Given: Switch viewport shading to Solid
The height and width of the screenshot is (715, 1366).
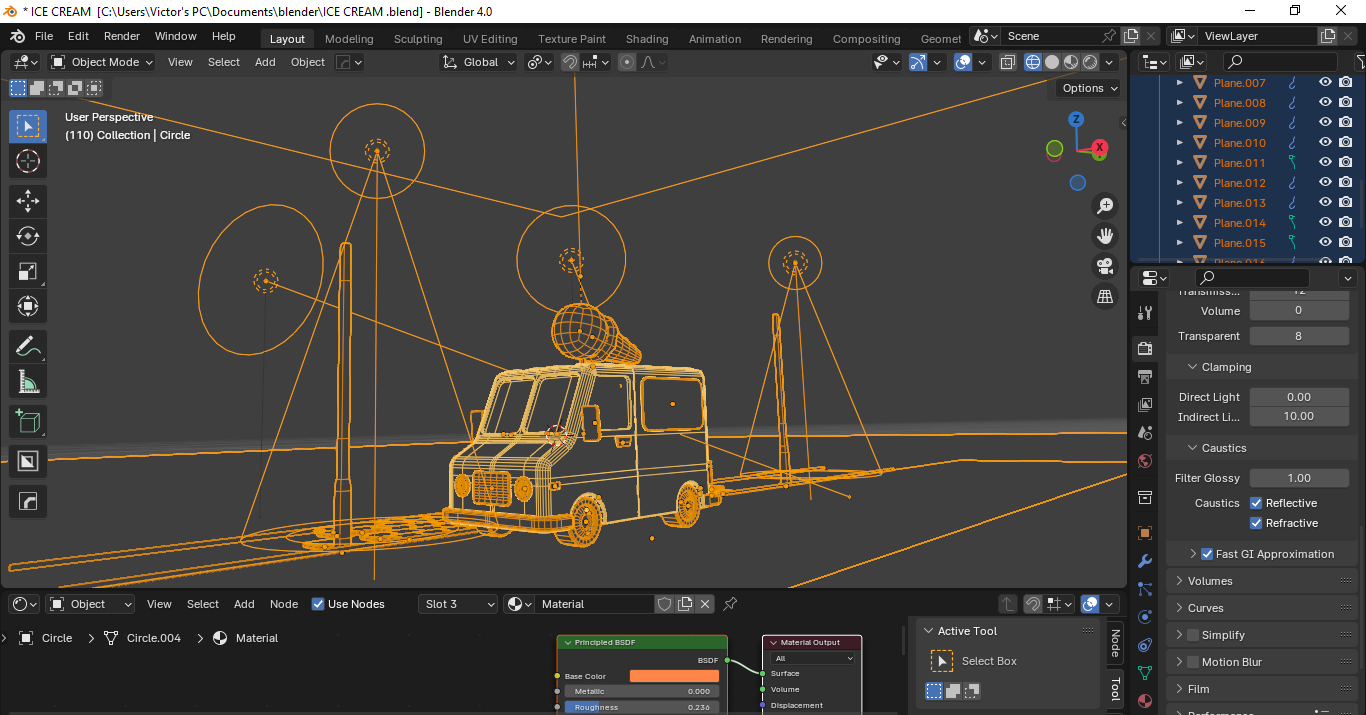Looking at the screenshot, I should 1052,62.
